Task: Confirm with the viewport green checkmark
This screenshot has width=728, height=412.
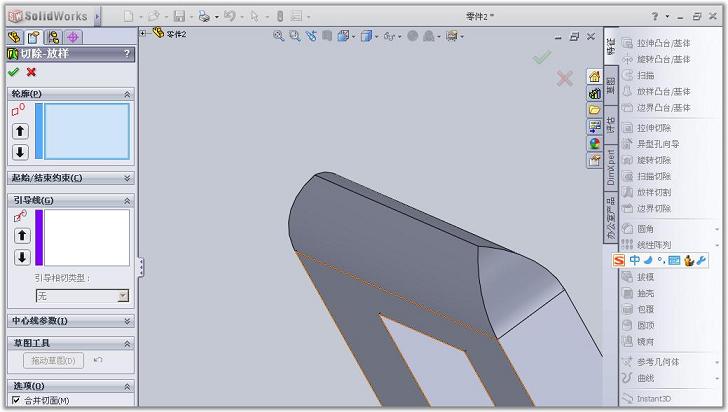Action: [x=542, y=57]
